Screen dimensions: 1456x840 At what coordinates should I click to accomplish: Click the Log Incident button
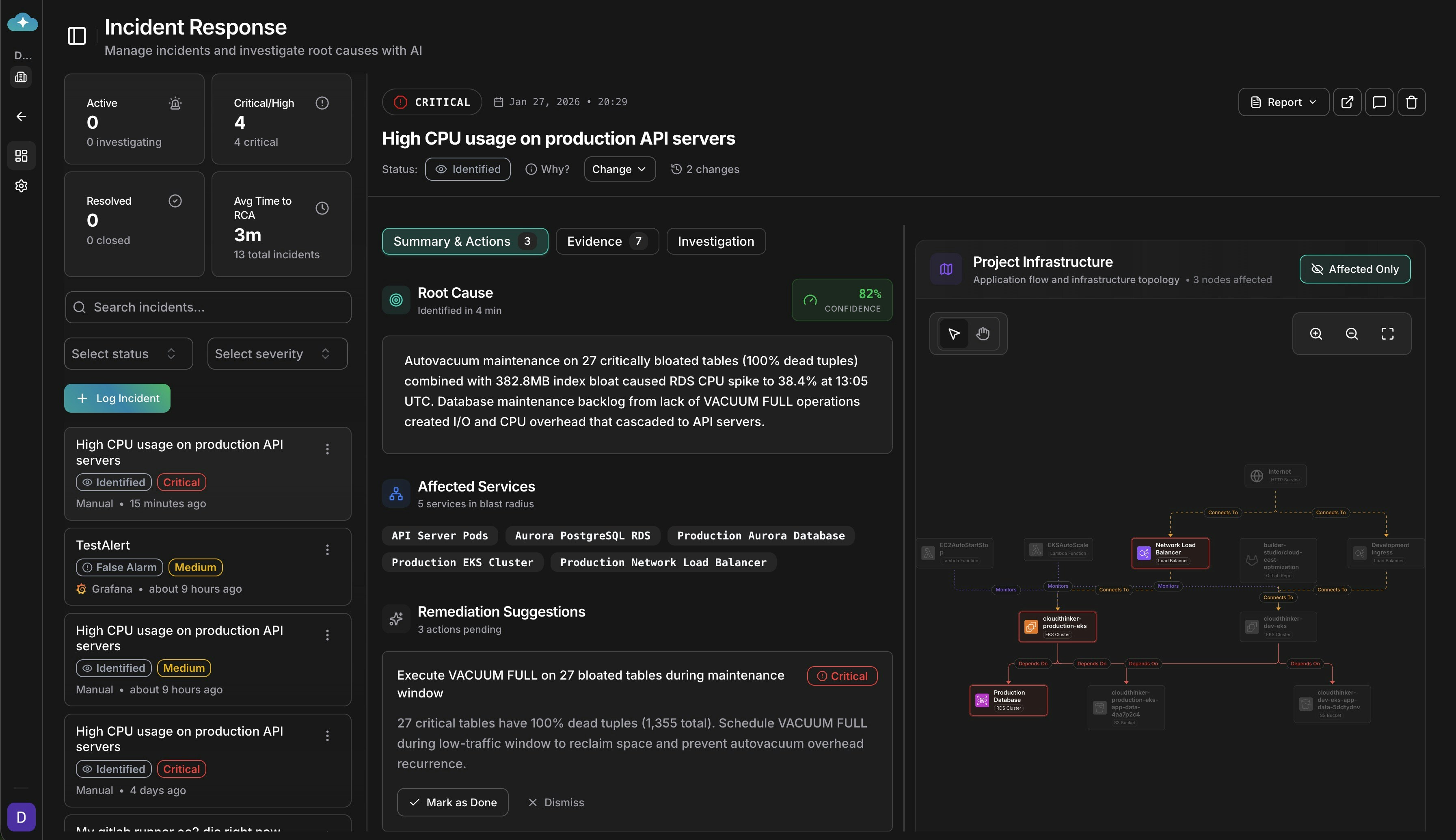click(x=117, y=398)
